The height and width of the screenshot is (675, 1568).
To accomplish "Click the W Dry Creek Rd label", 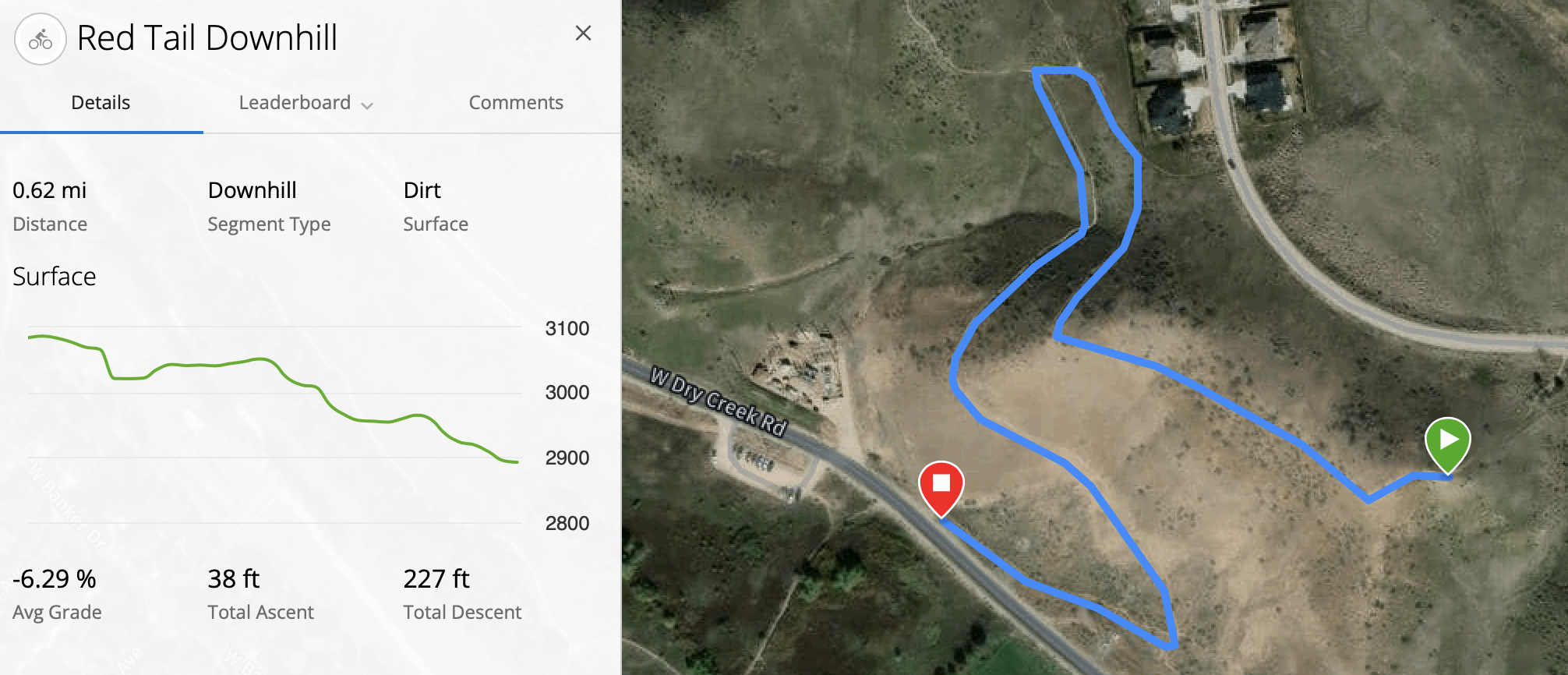I will click(719, 401).
